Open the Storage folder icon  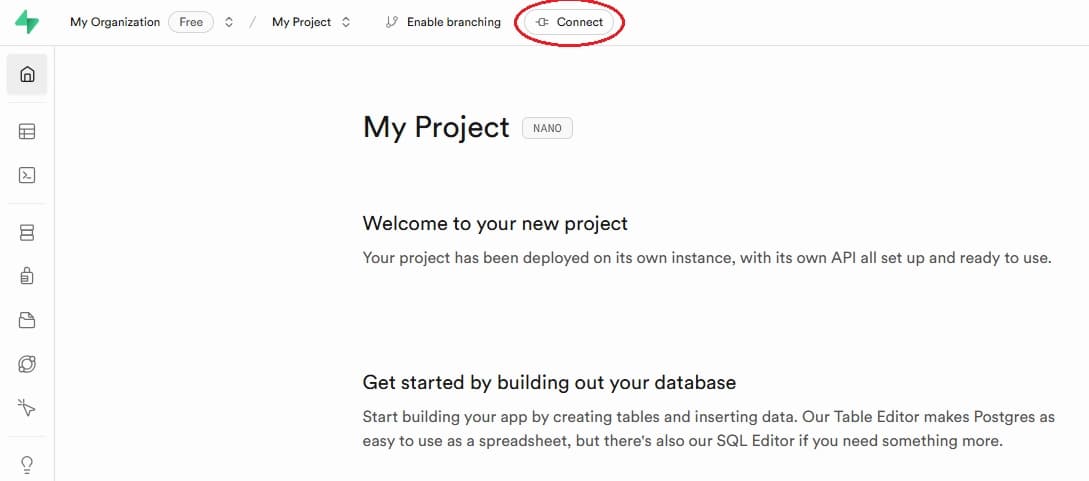(27, 320)
